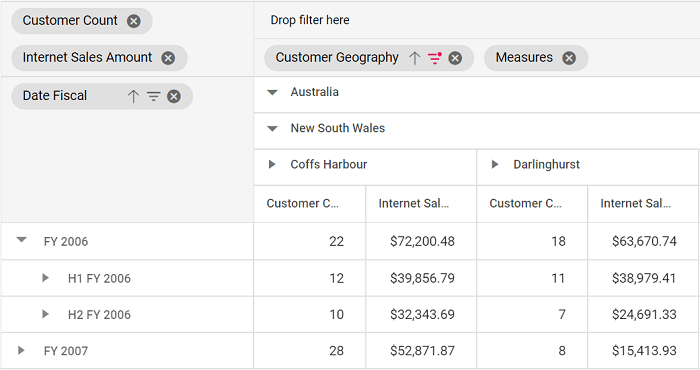Select the cell value $24,691.33
Viewport: 700px width, 370px height.
click(x=644, y=315)
